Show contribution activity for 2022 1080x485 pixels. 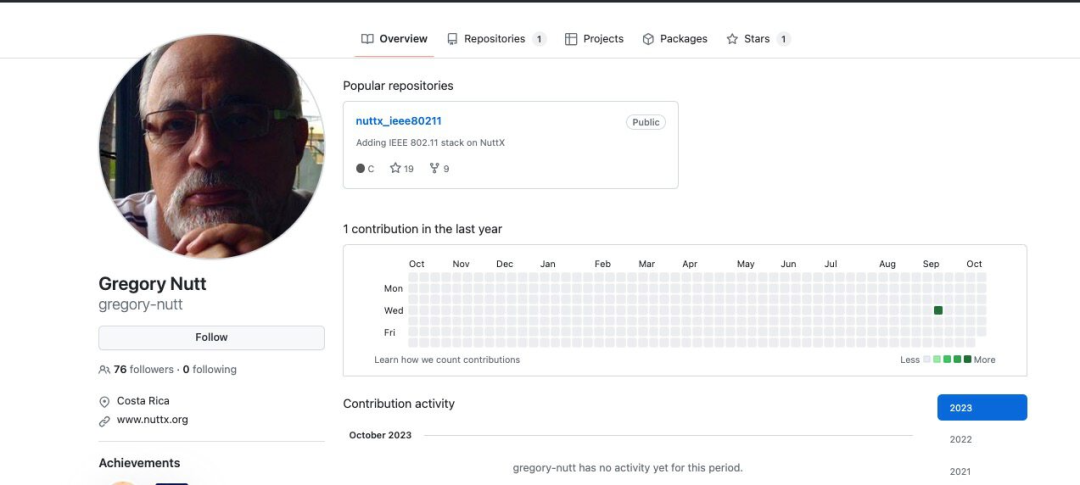pyautogui.click(x=961, y=440)
